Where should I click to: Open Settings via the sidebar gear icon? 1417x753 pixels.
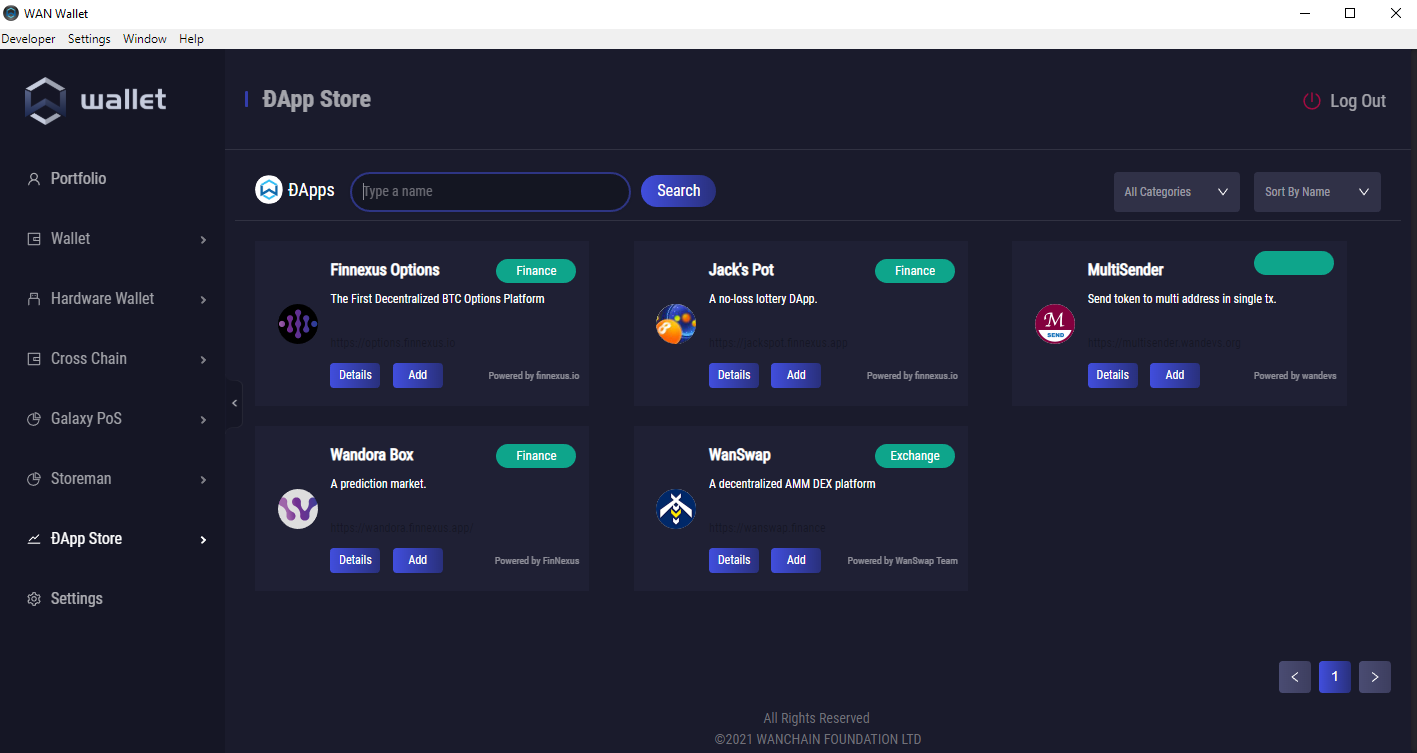pyautogui.click(x=33, y=599)
